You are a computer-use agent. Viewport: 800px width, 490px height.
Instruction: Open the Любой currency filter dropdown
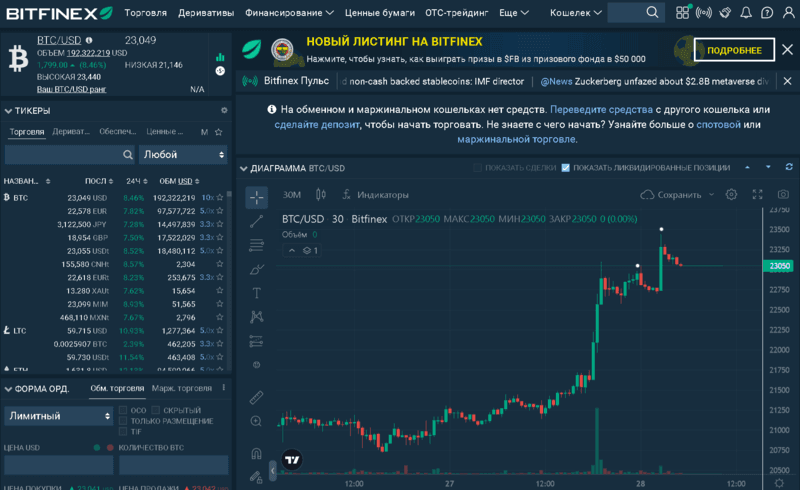[x=183, y=154]
